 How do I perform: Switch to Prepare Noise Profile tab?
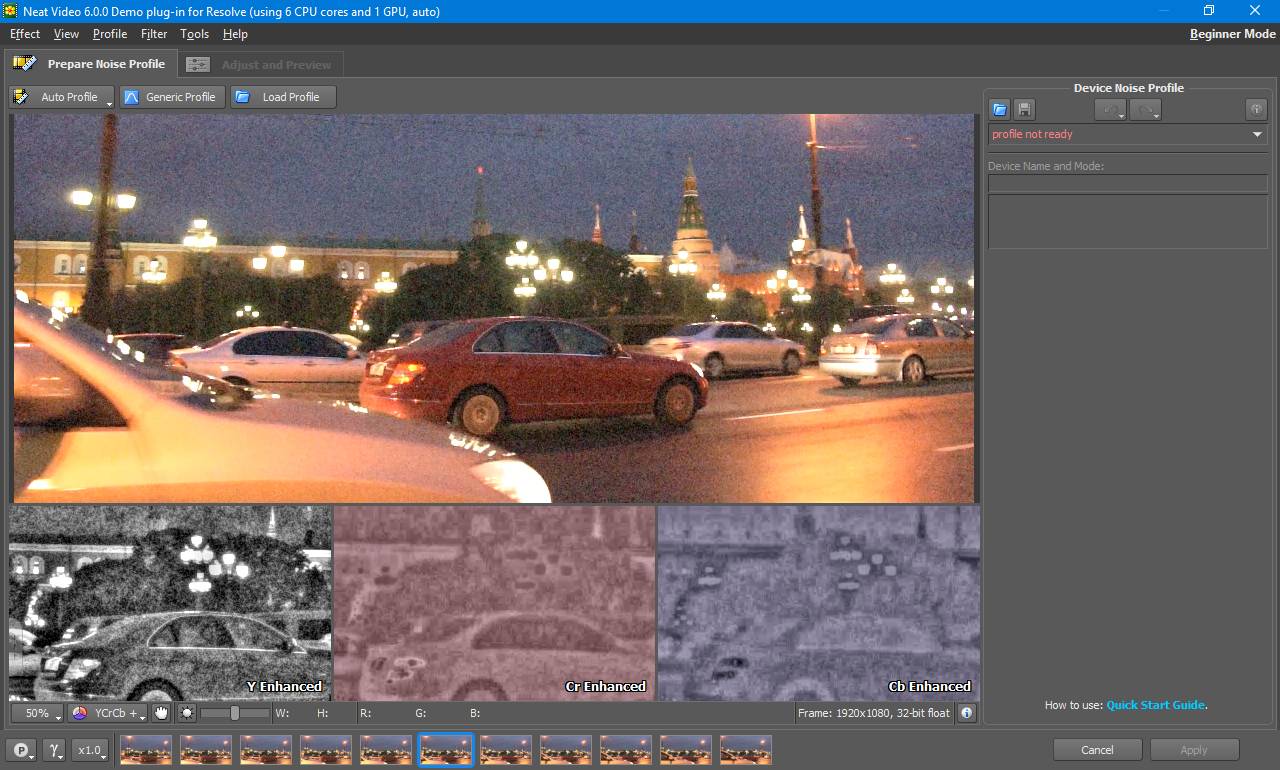point(91,64)
